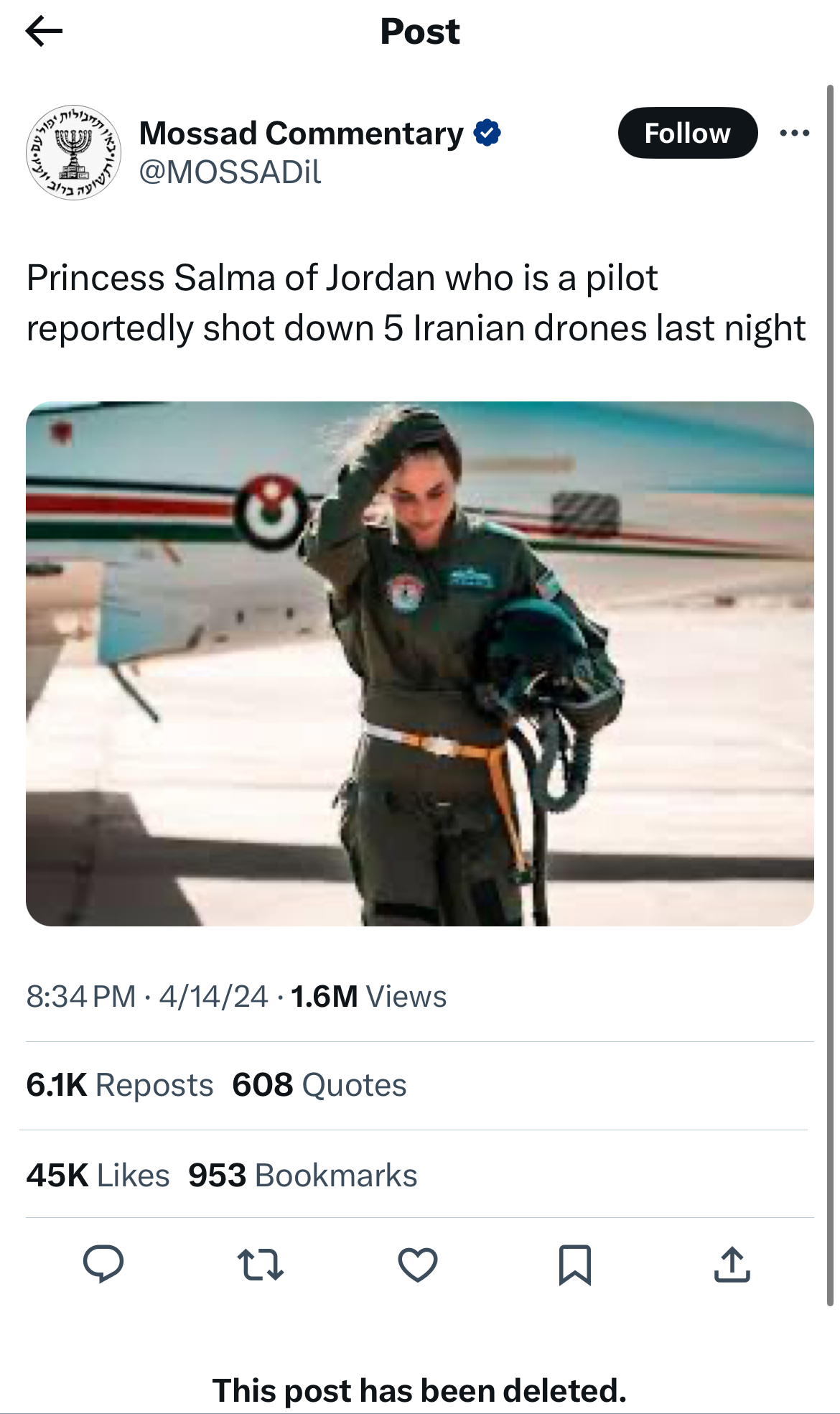View the 608 Quotes list
840x1414 pixels.
point(319,1085)
